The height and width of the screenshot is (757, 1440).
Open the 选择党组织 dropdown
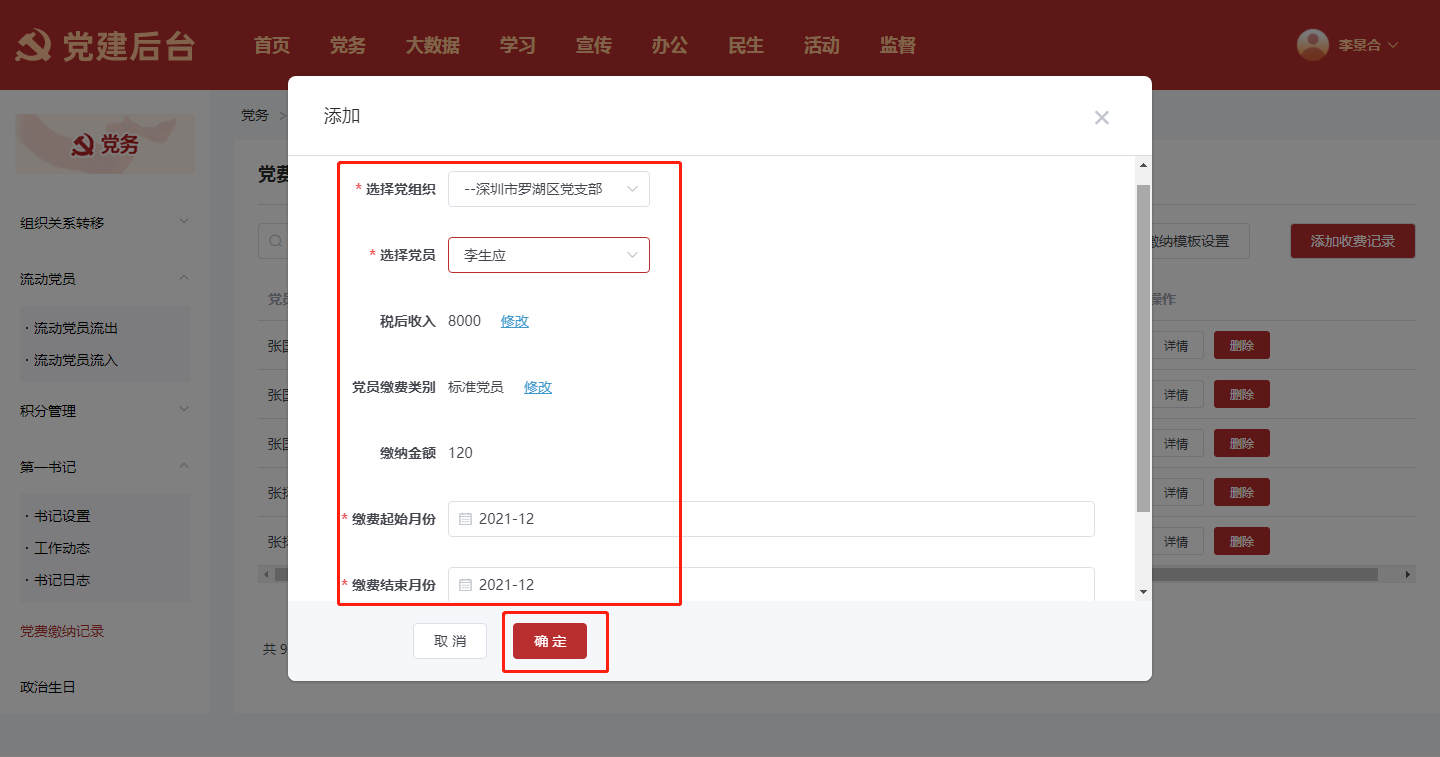pyautogui.click(x=548, y=189)
